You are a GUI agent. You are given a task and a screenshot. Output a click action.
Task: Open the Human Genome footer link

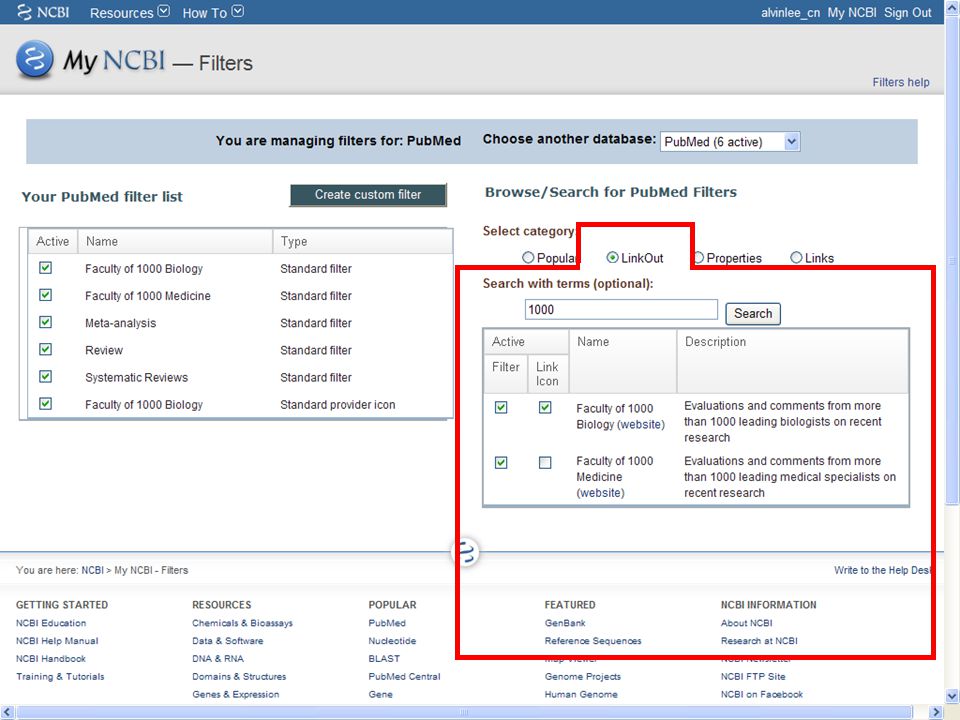[x=581, y=694]
